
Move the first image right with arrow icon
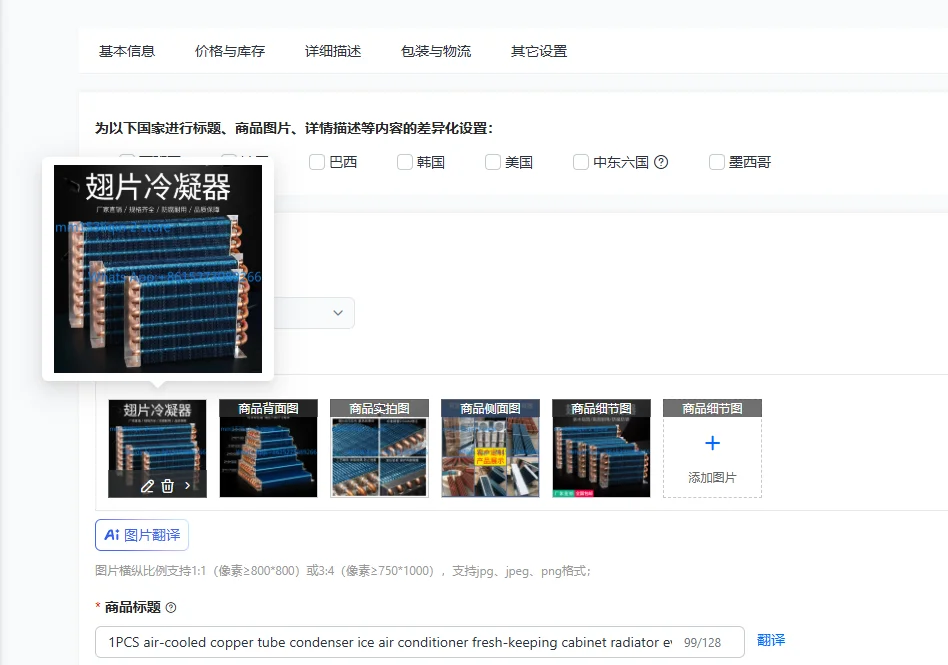coord(187,485)
